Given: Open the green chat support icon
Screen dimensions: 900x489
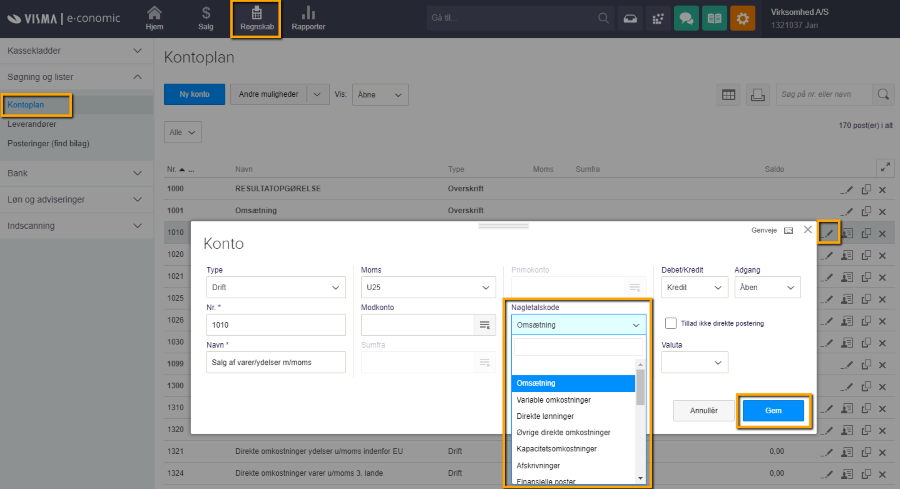Looking at the screenshot, I should coord(686,19).
